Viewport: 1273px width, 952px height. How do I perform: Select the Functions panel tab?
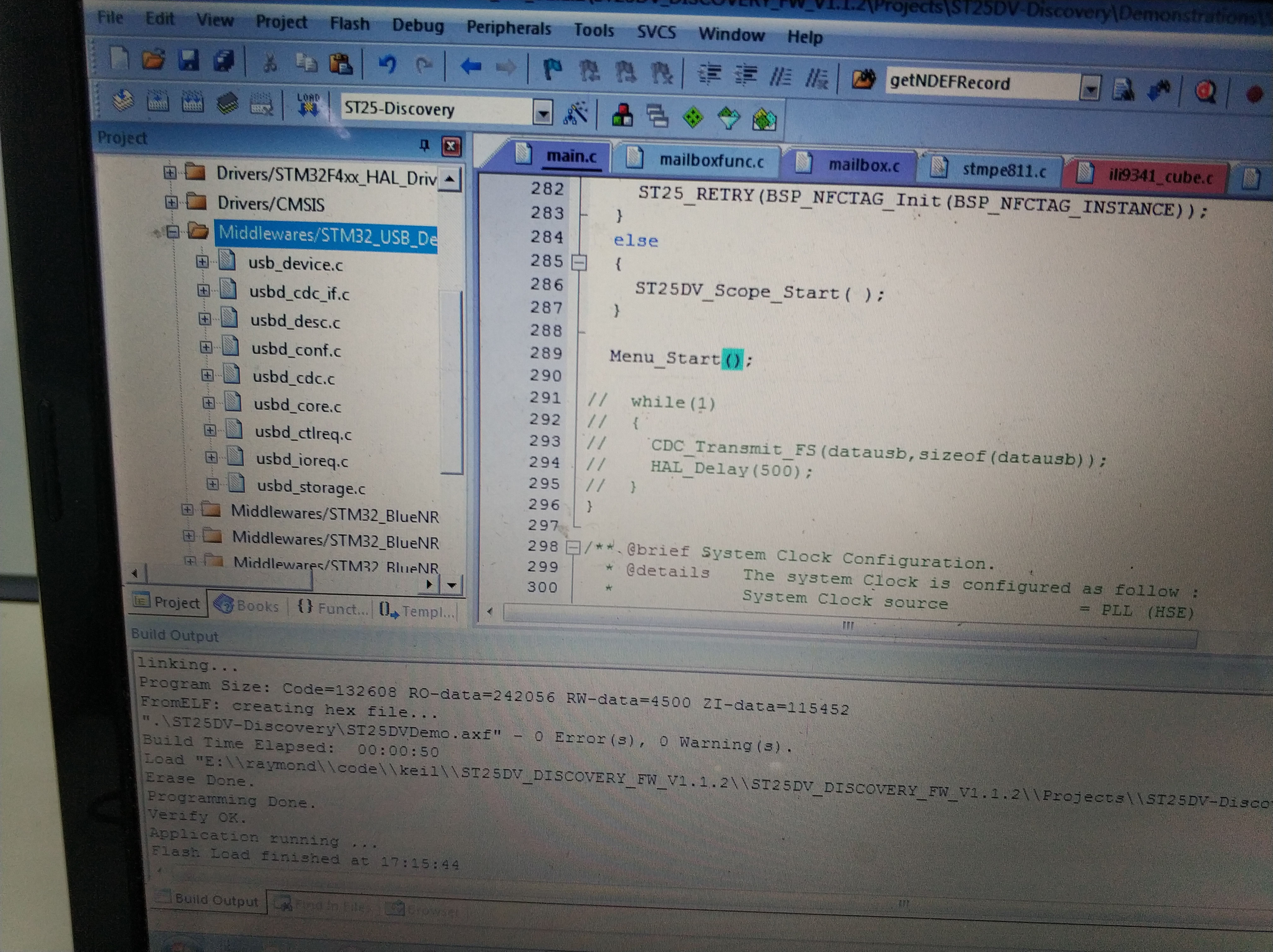pos(333,608)
